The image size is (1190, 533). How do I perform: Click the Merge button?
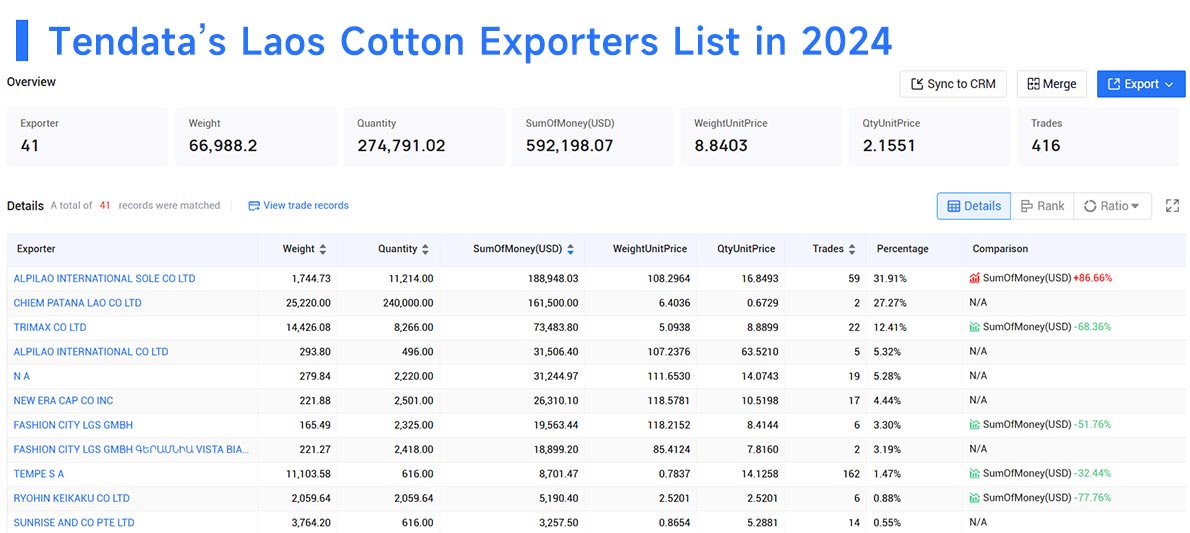pyautogui.click(x=1052, y=84)
